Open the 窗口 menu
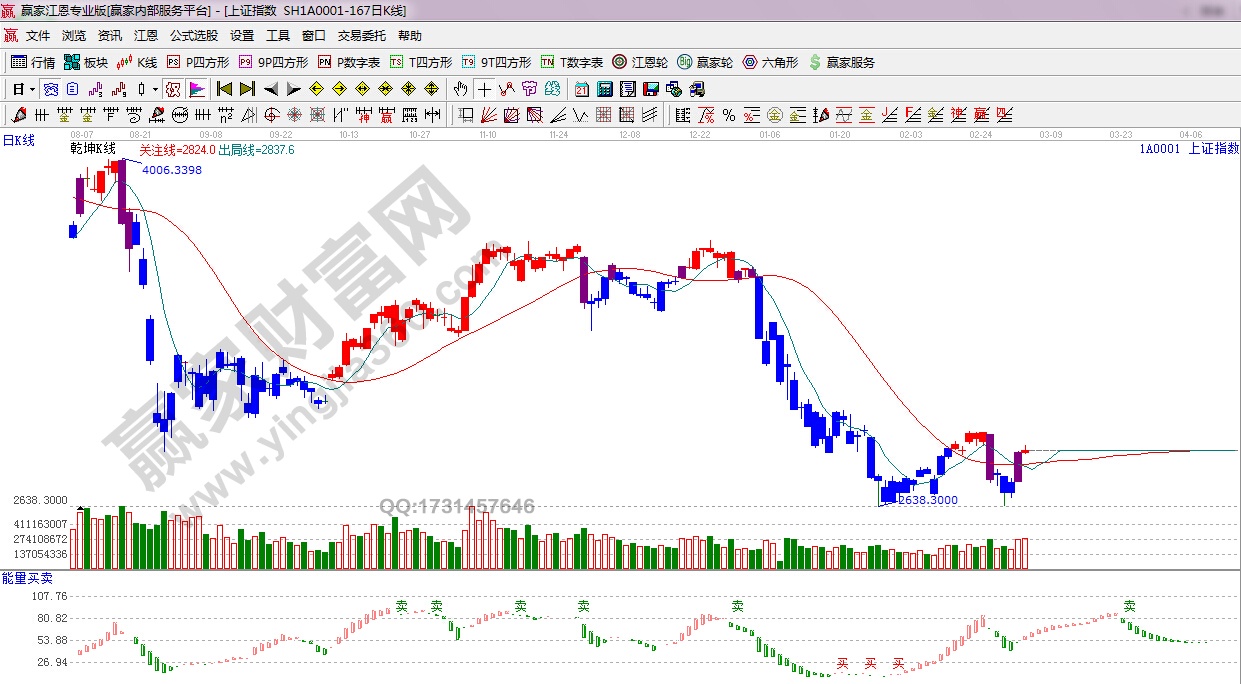 click(x=314, y=35)
